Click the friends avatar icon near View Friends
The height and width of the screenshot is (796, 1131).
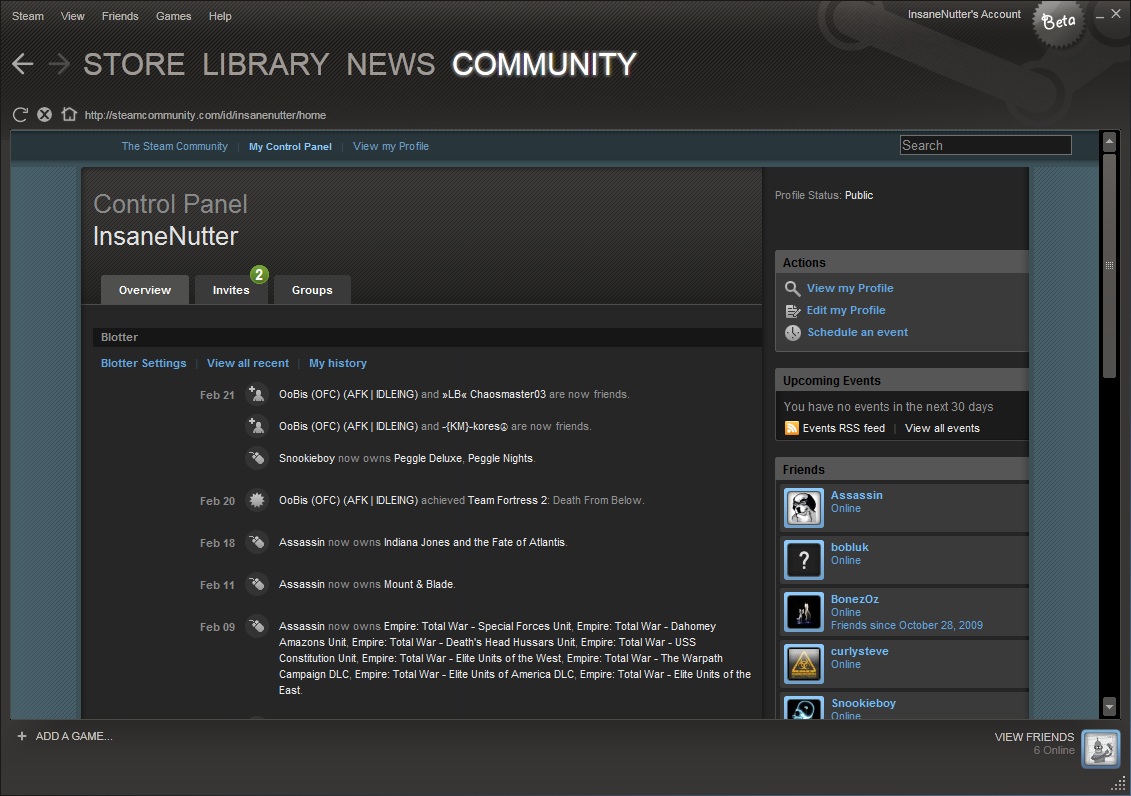pyautogui.click(x=1101, y=748)
